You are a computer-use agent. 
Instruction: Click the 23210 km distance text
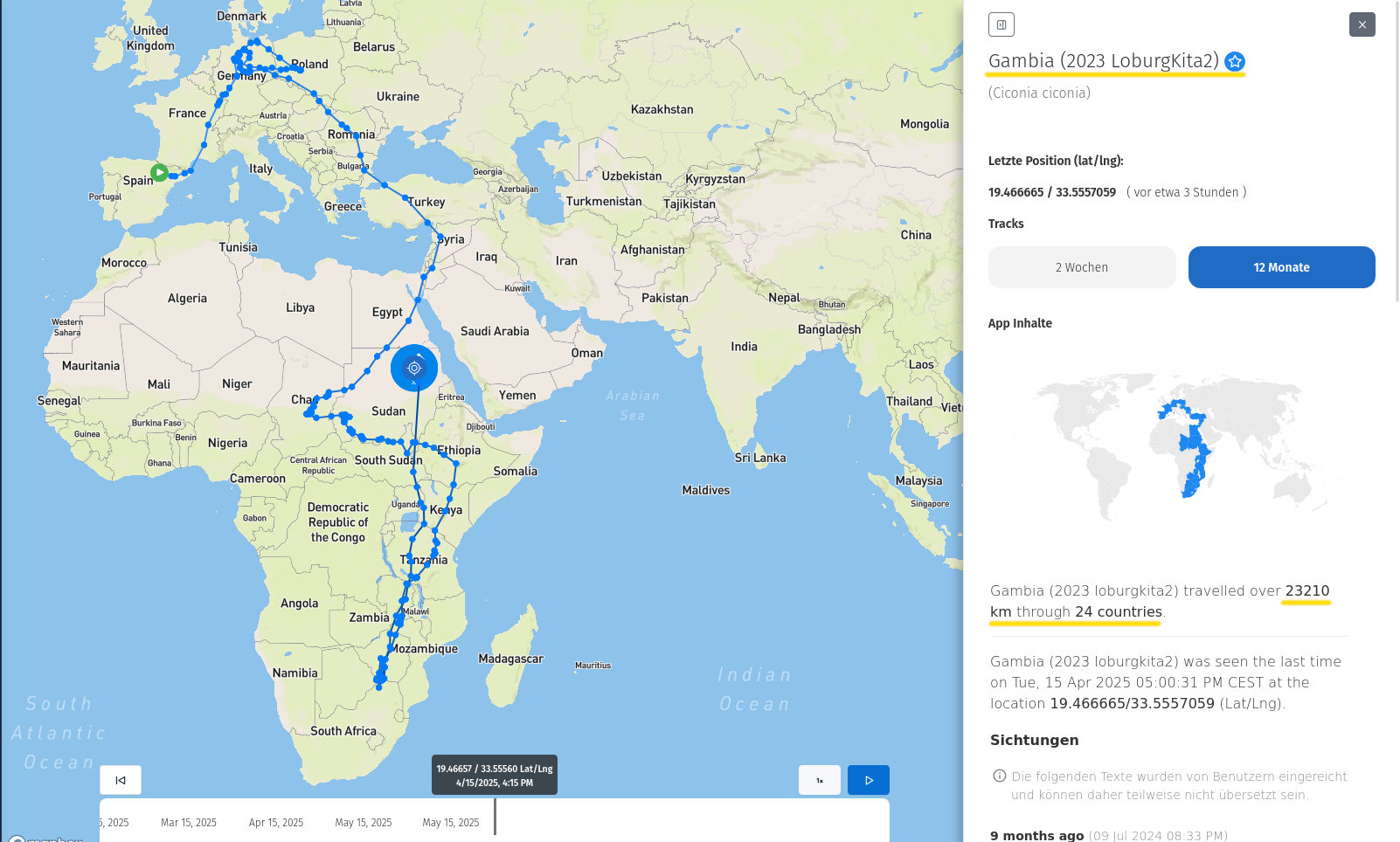point(1306,591)
